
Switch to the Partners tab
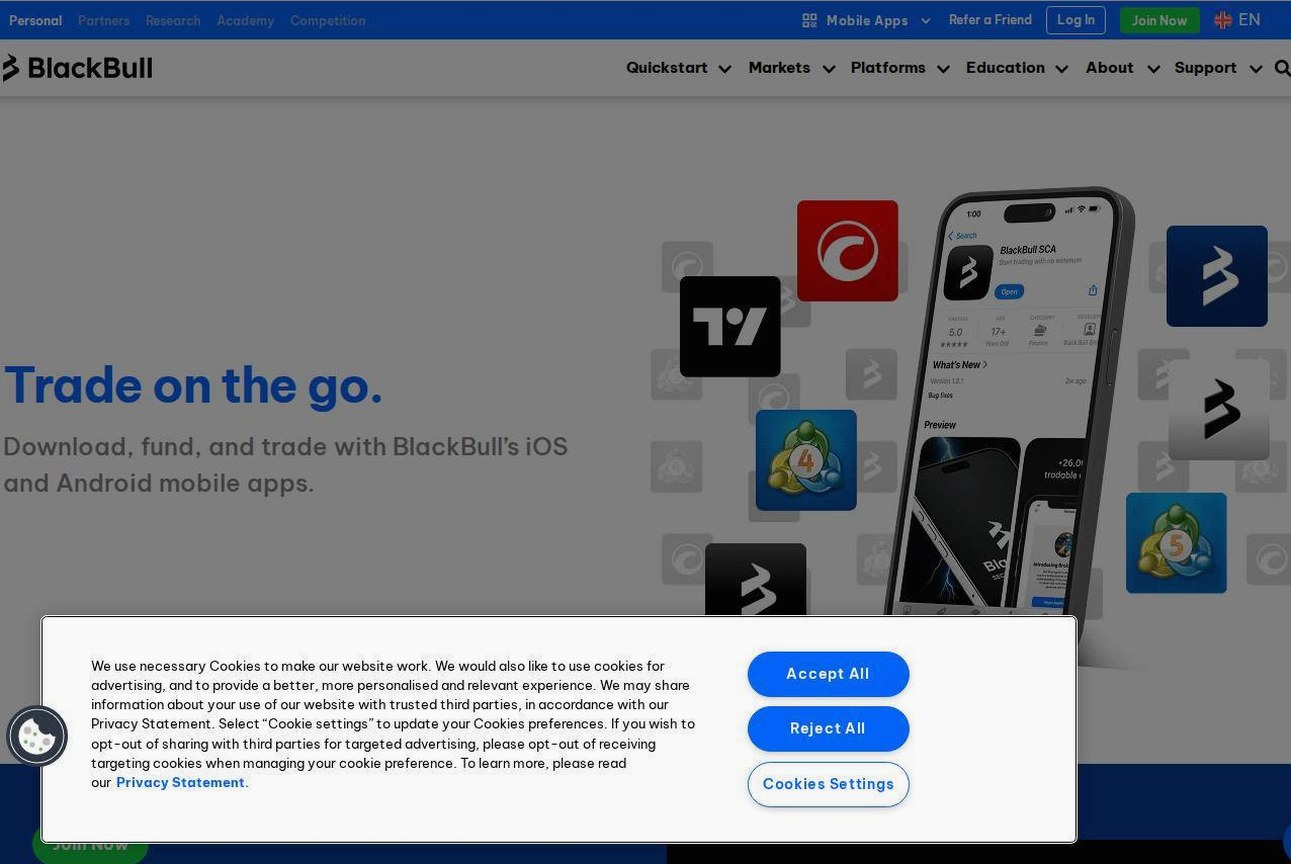pyautogui.click(x=104, y=20)
